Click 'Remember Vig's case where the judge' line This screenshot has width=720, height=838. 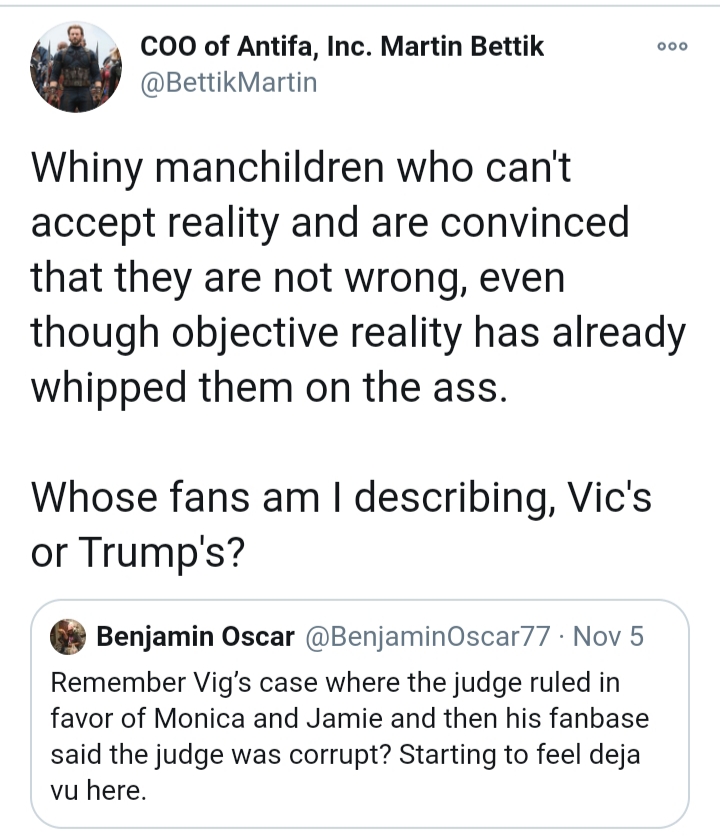(x=335, y=682)
